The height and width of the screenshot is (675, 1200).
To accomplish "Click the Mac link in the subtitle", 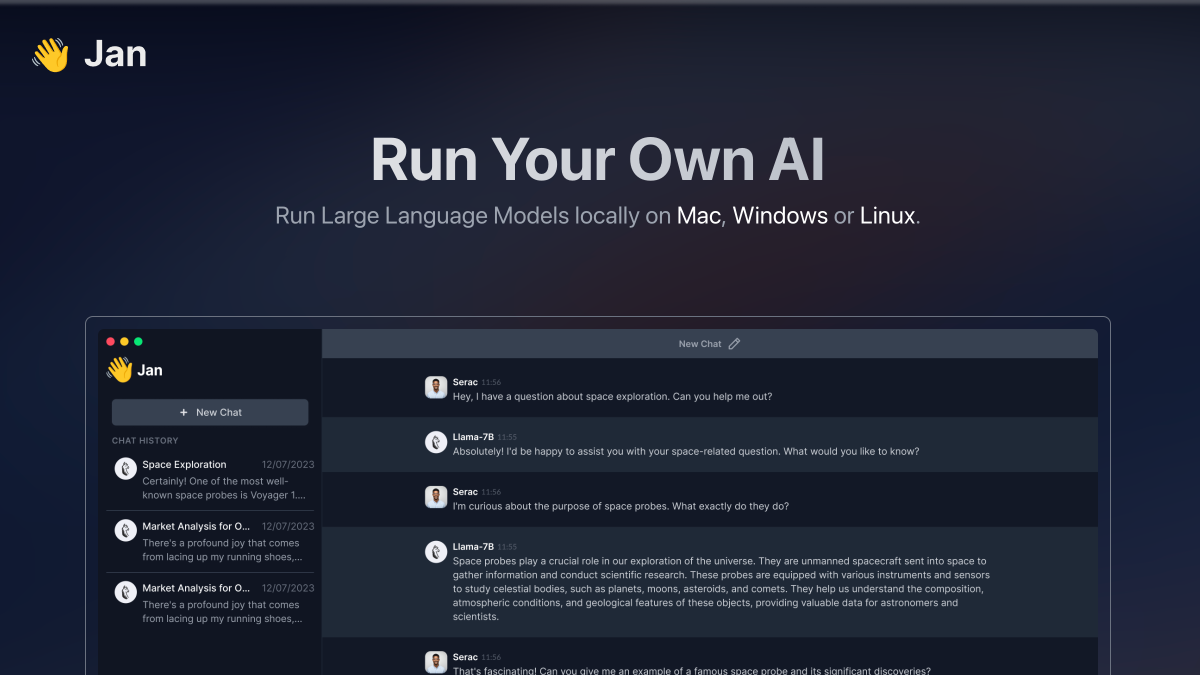I will coord(698,215).
